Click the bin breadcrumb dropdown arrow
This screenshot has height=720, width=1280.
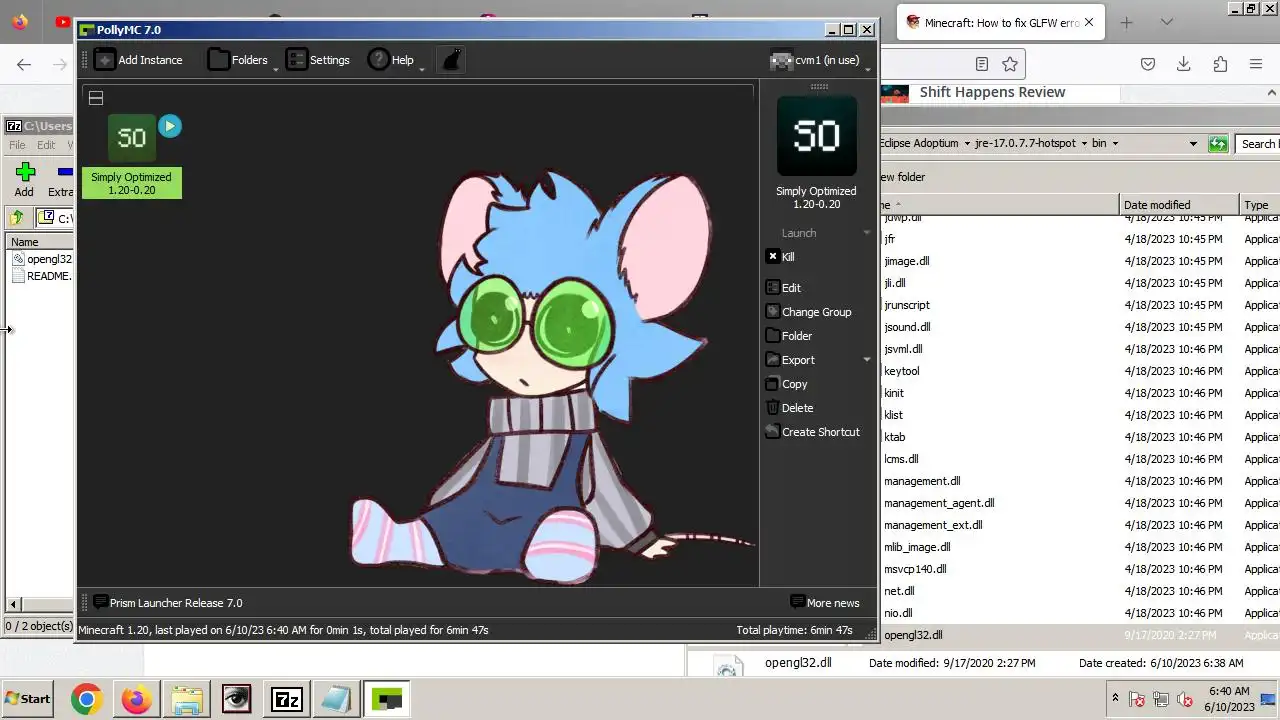click(1115, 144)
